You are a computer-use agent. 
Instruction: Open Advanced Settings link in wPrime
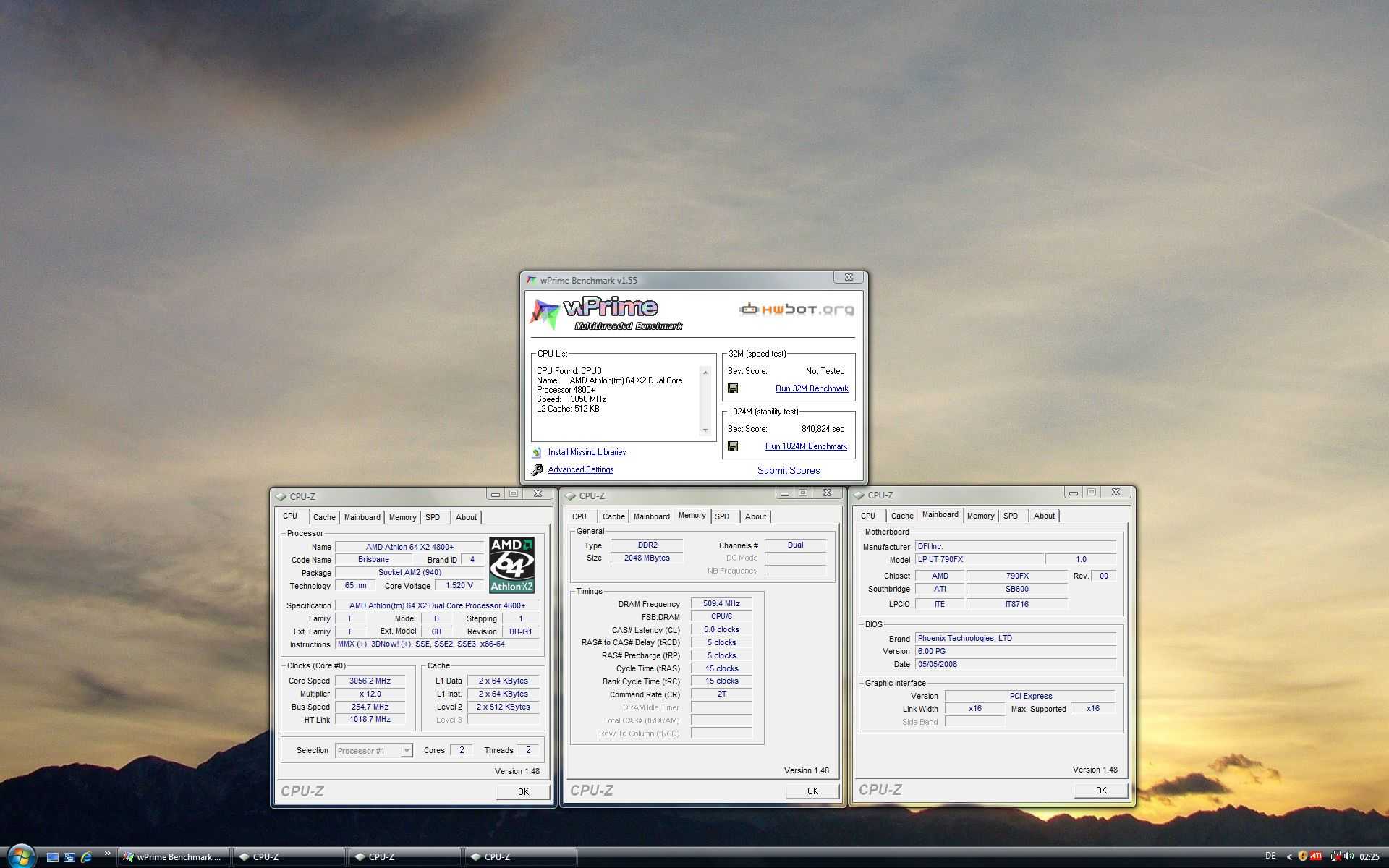(580, 469)
